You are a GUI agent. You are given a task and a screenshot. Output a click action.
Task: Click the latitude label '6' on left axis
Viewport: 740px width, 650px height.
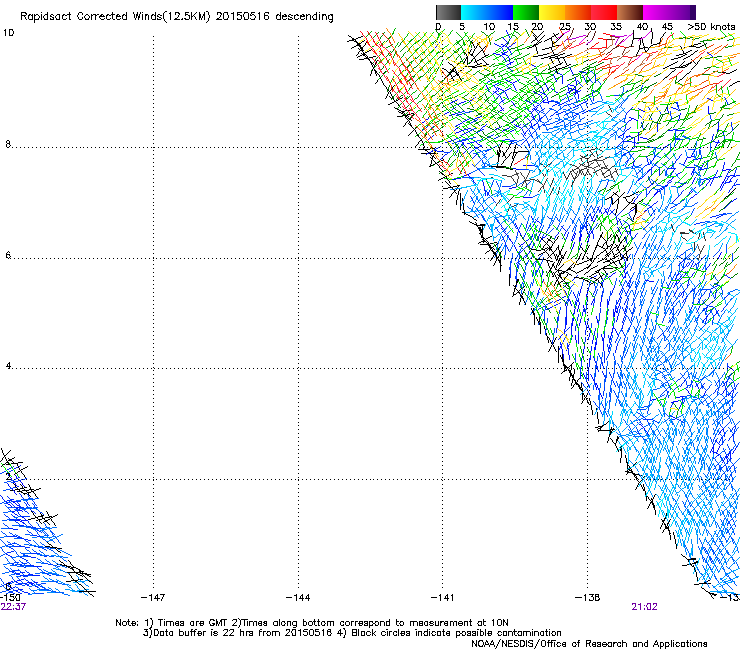click(x=8, y=255)
